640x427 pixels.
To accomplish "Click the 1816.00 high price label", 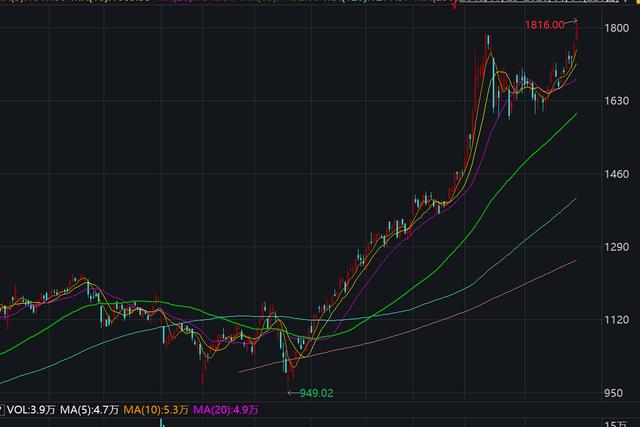I will pos(544,25).
